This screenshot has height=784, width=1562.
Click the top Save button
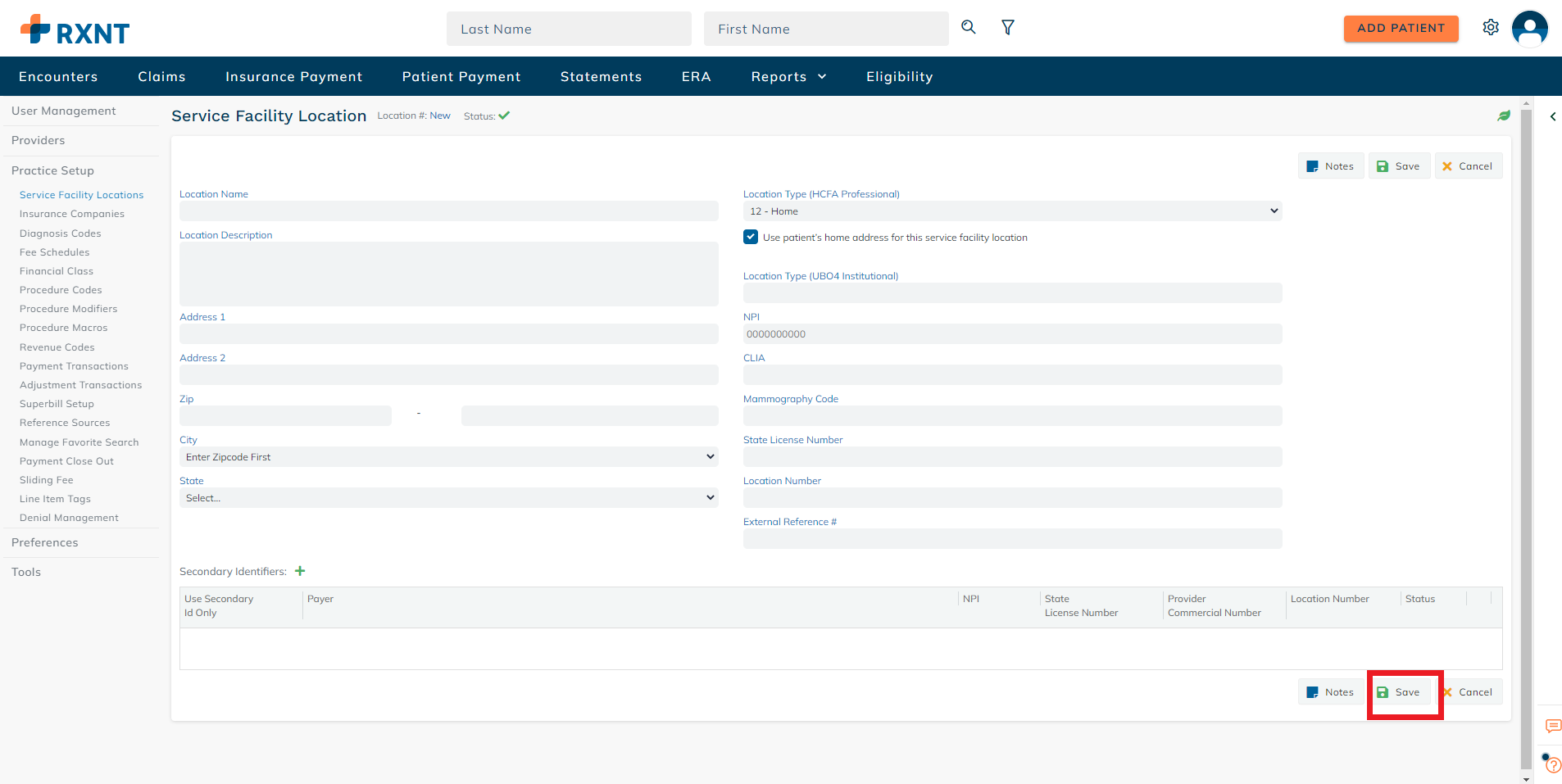[x=1399, y=166]
